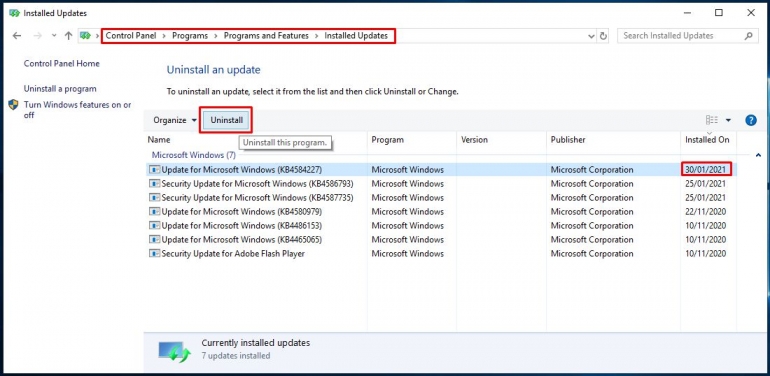Click the icon next to KB4587735 update
This screenshot has width=770, height=376.
[x=155, y=198]
